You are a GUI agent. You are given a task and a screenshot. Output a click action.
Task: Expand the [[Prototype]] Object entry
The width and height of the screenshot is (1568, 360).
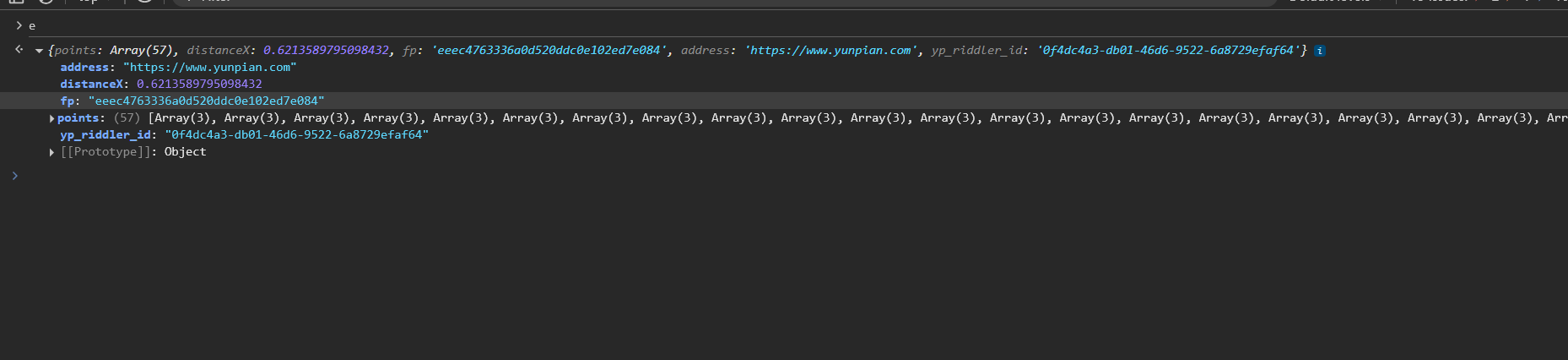click(52, 152)
